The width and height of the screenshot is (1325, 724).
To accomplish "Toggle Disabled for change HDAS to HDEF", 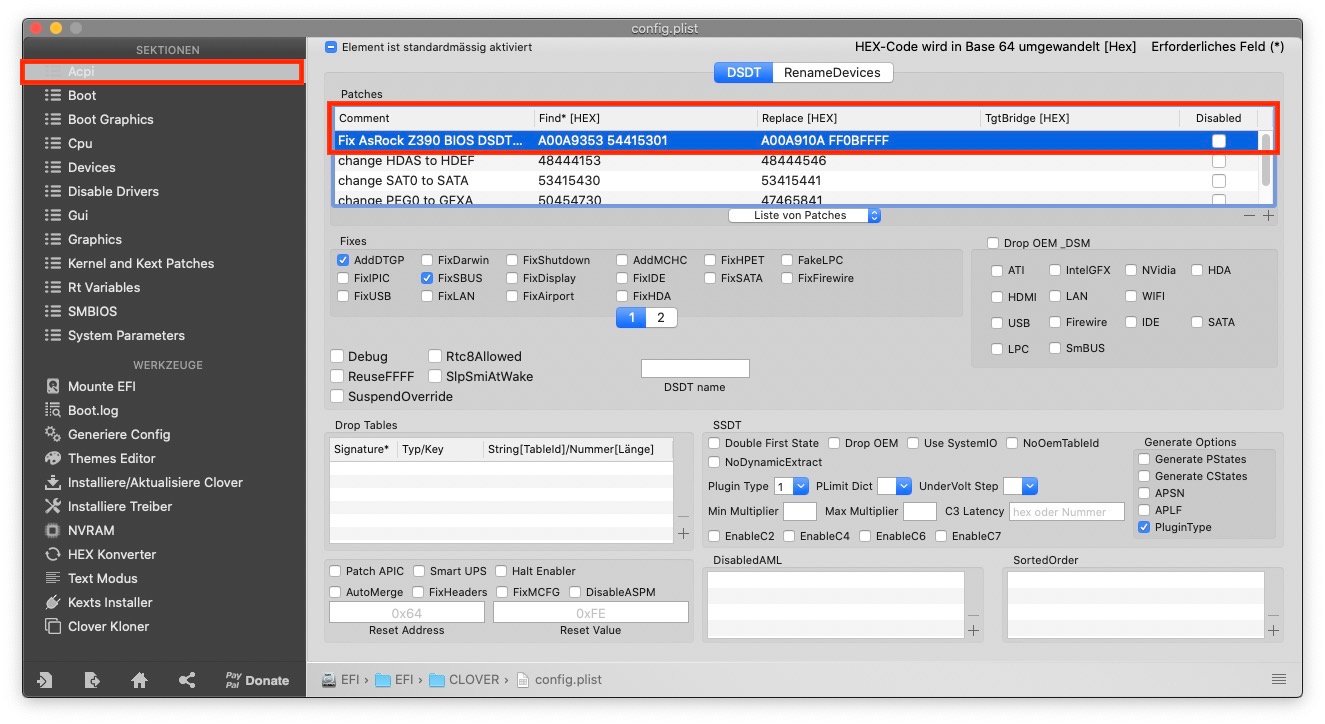I will pos(1218,161).
